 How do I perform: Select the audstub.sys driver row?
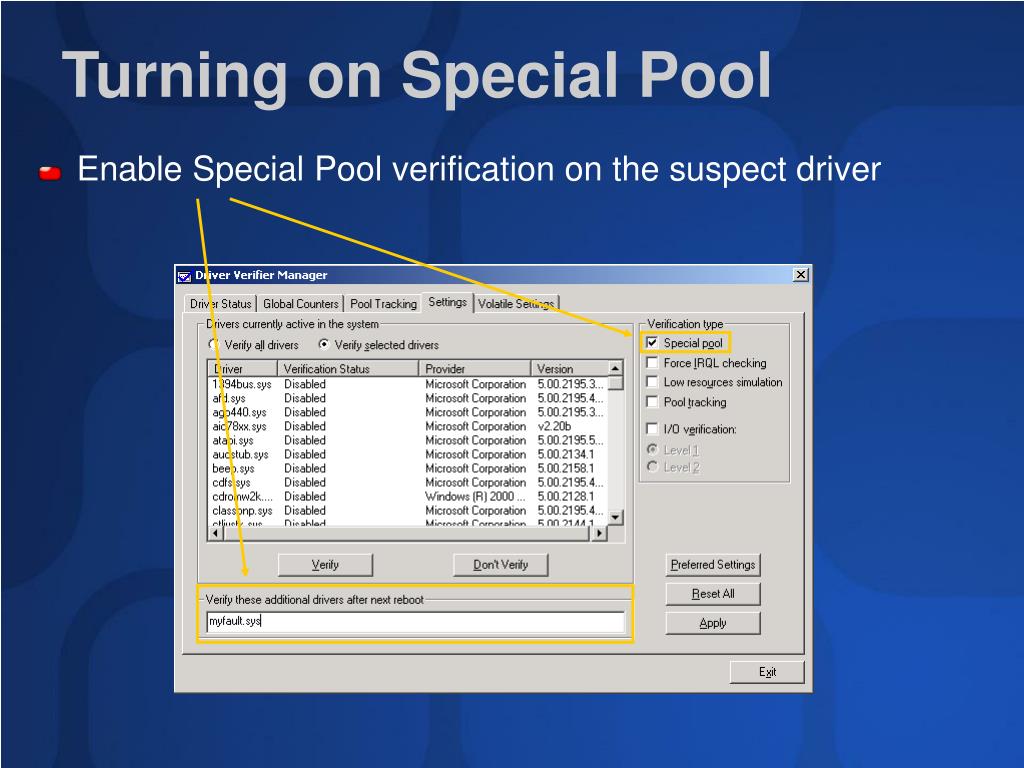(x=408, y=454)
